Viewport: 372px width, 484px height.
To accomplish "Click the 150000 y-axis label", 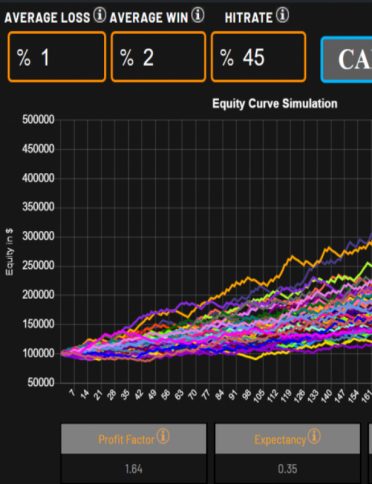I will point(38,324).
